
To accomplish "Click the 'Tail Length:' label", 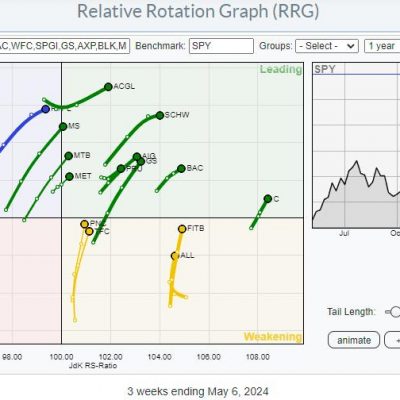I will [x=351, y=312].
